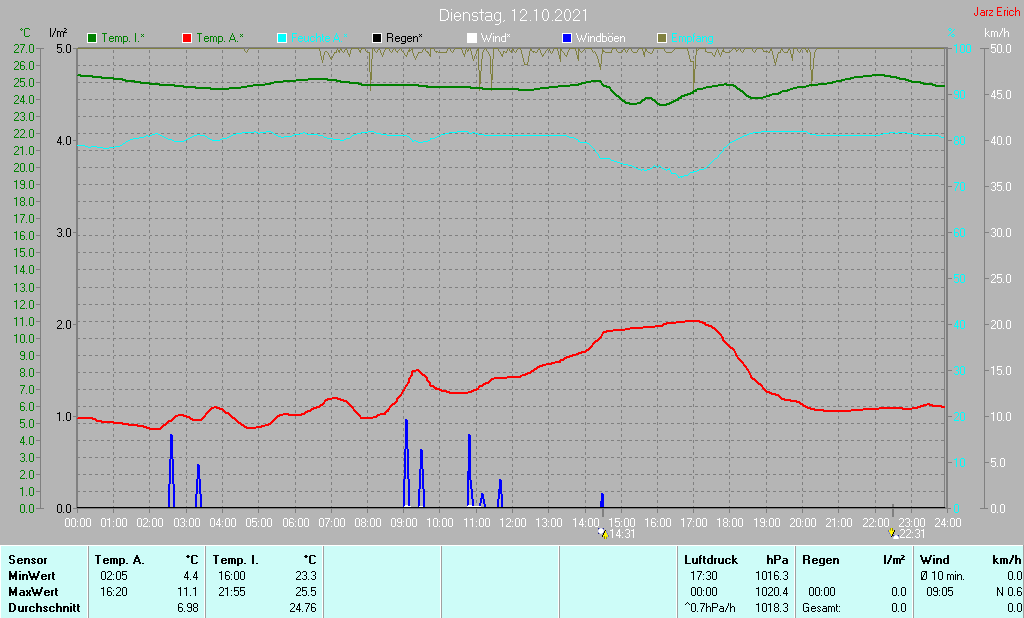
Task: Click the maximum pressure value '1020.4'
Action: tap(772, 592)
